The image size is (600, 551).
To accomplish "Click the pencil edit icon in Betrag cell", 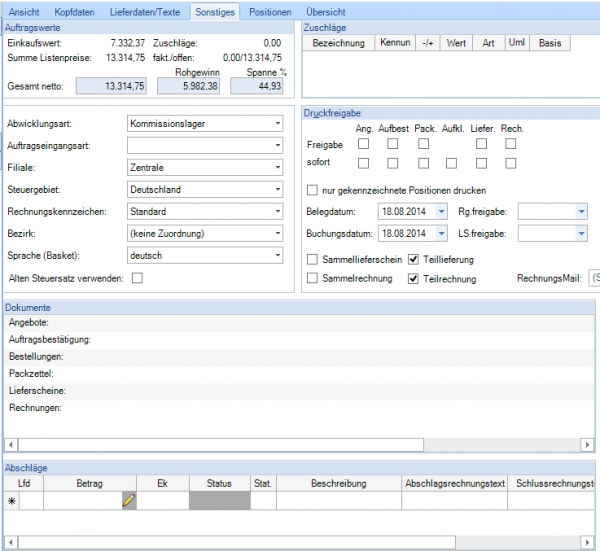I will 128,501.
